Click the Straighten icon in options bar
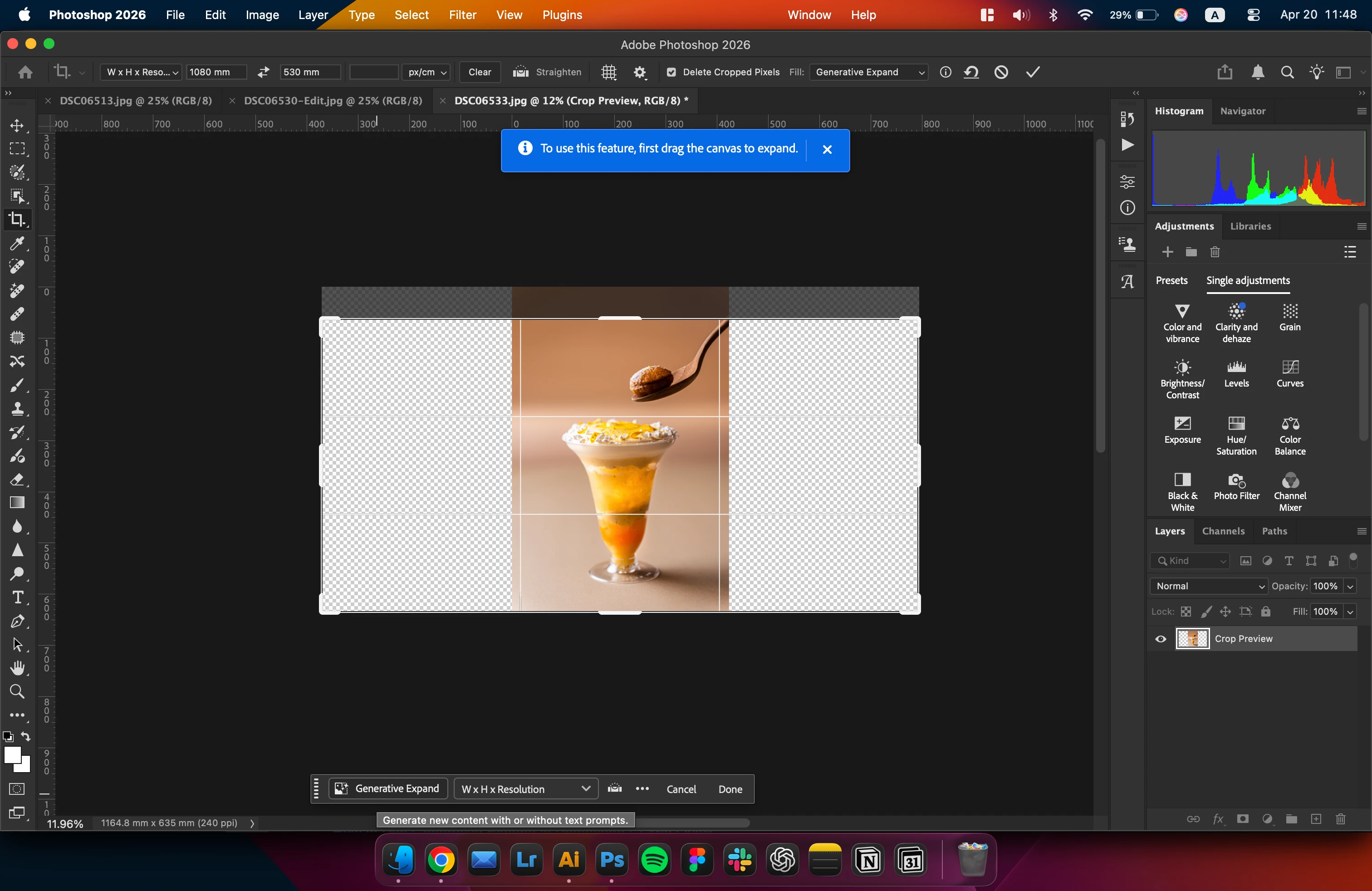This screenshot has height=891, width=1372. (x=520, y=72)
